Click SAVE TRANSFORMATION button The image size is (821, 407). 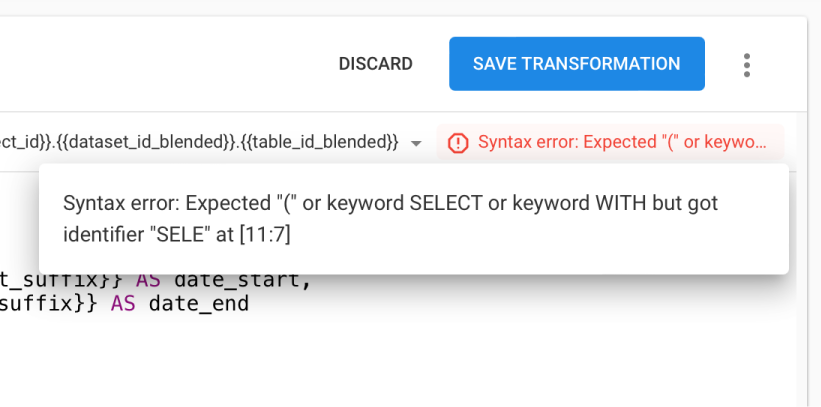click(x=576, y=64)
